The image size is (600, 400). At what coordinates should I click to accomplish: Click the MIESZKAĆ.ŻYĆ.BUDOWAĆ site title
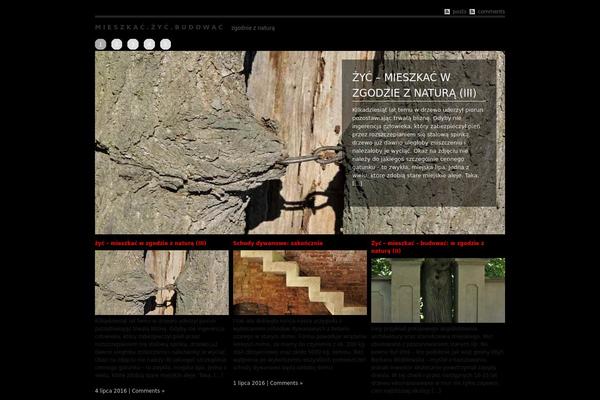pos(159,27)
